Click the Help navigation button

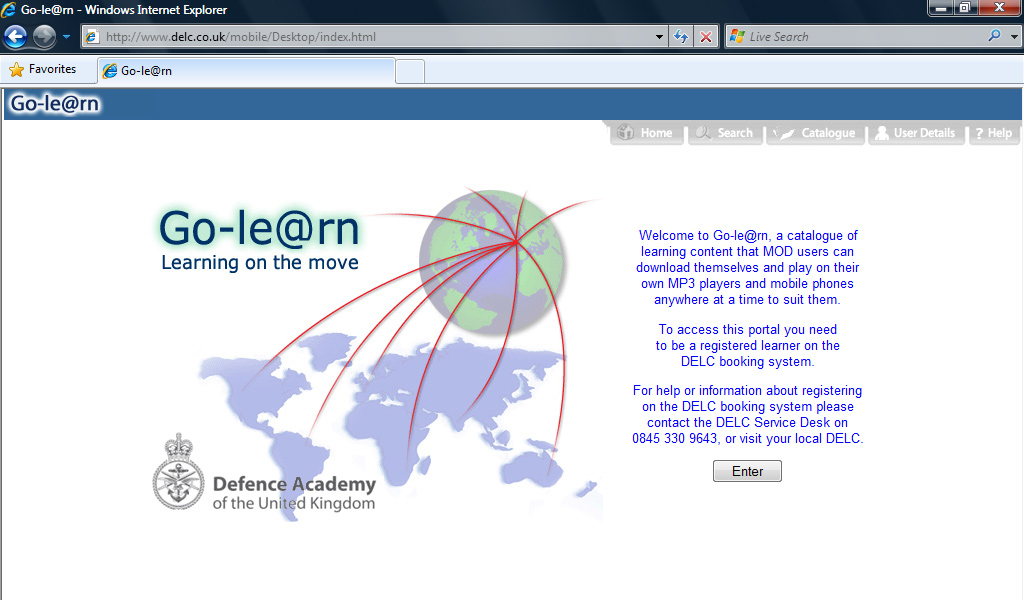click(993, 133)
